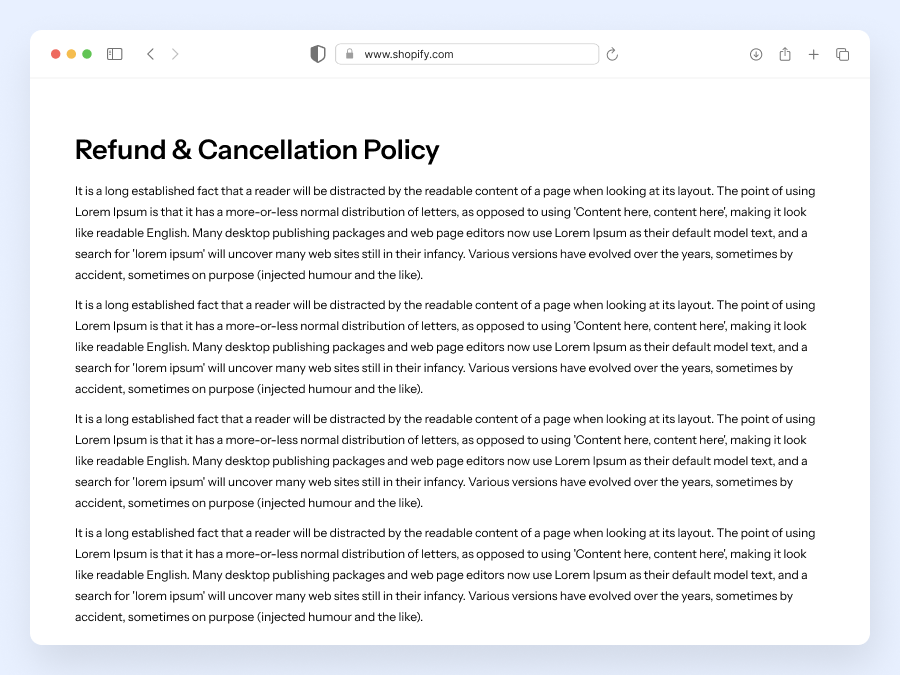Click the Refund & Cancellation Policy heading

click(x=256, y=150)
